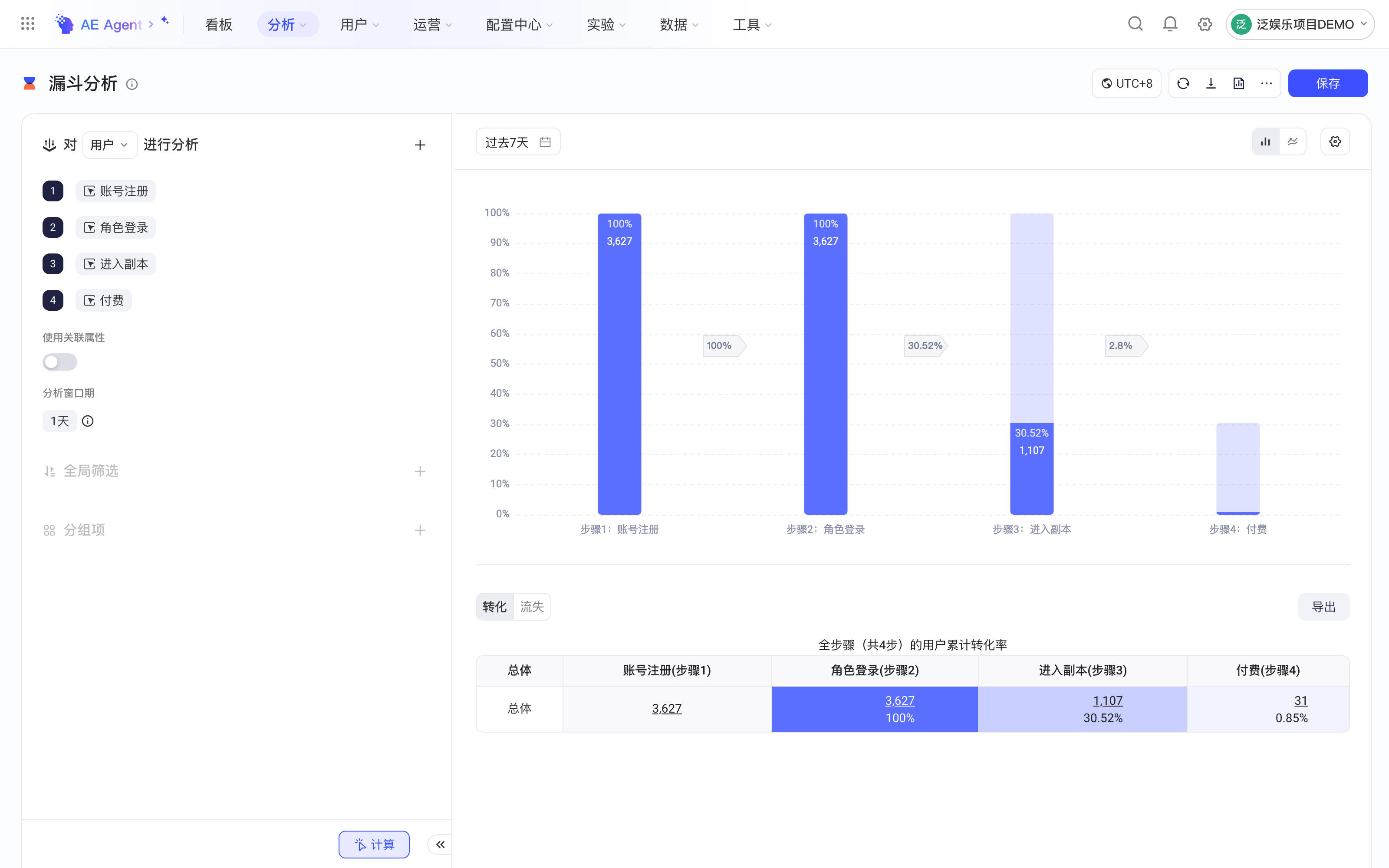Open the 31 paying users link
The width and height of the screenshot is (1389, 868).
(1300, 700)
